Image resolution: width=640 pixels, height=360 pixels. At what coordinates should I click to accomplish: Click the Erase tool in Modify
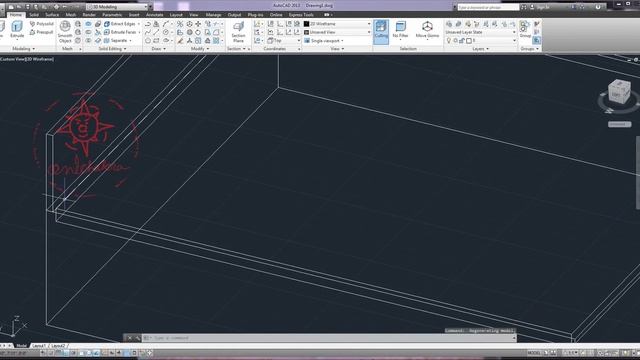[180, 41]
